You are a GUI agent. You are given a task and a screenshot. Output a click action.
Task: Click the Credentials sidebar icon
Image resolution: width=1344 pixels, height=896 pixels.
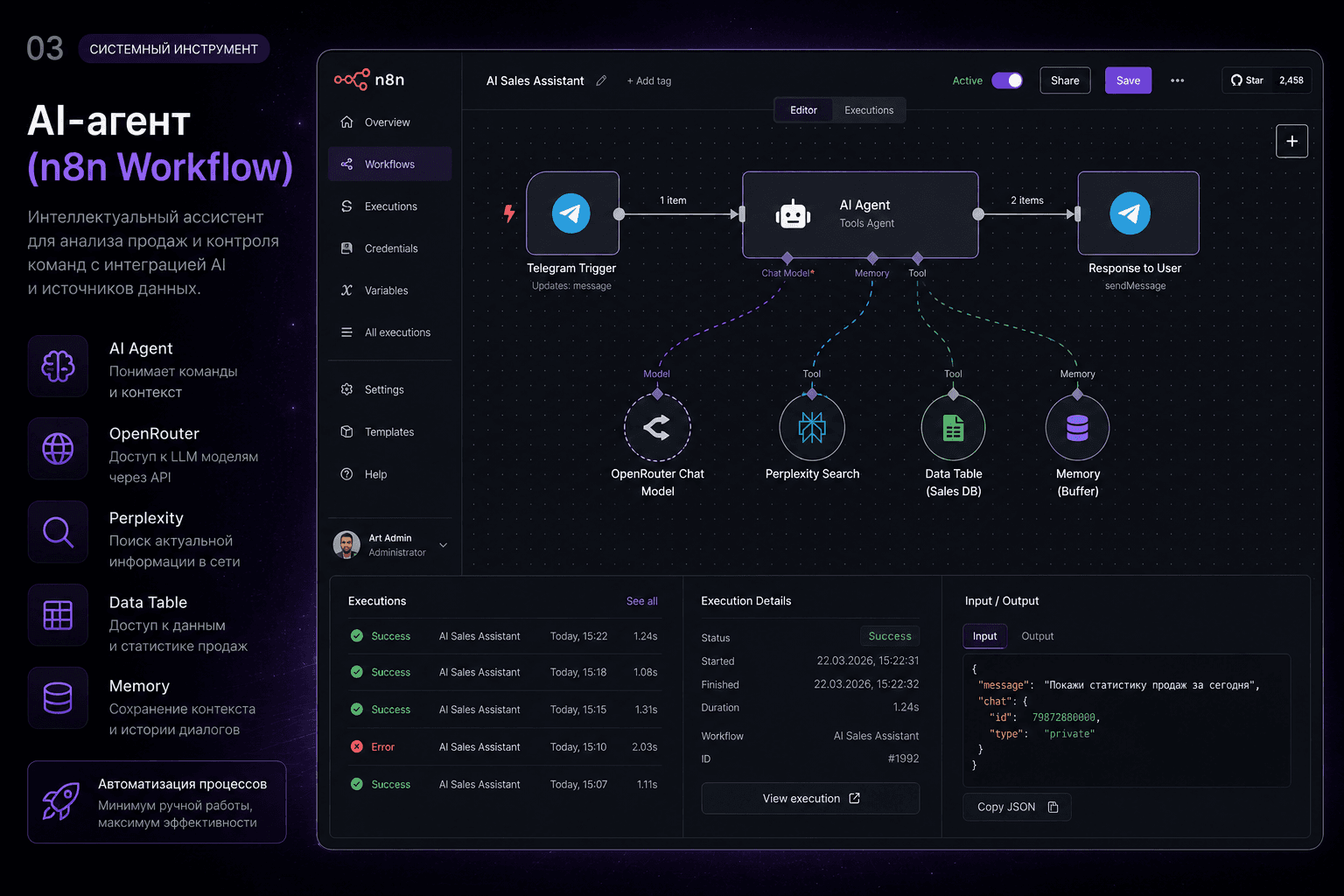tap(346, 248)
